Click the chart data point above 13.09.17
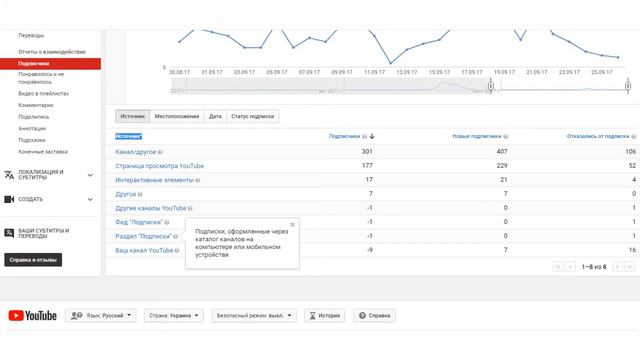The image size is (640, 360). tap(407, 50)
